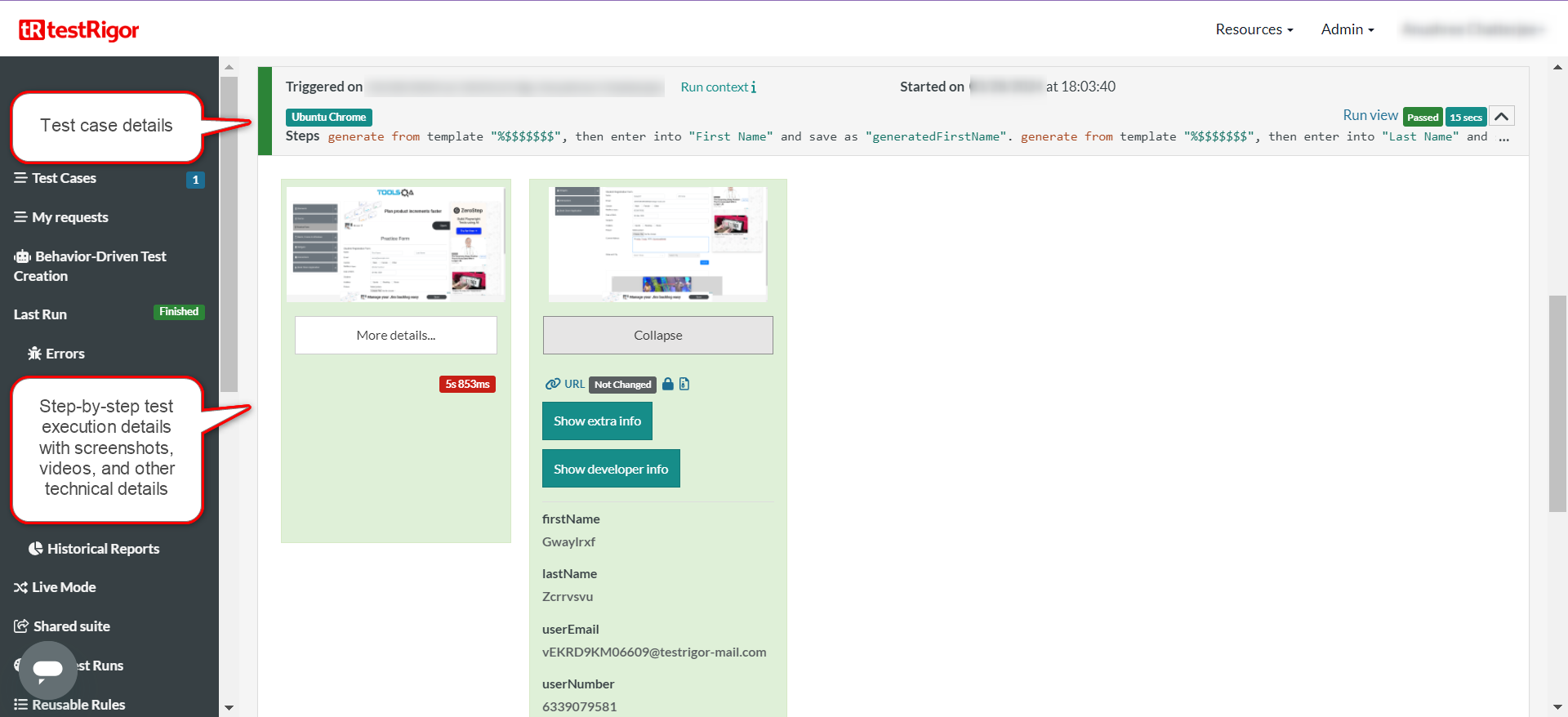This screenshot has height=717, width=1568.
Task: Click the Historical Reports pie chart icon
Action: pyautogui.click(x=36, y=549)
